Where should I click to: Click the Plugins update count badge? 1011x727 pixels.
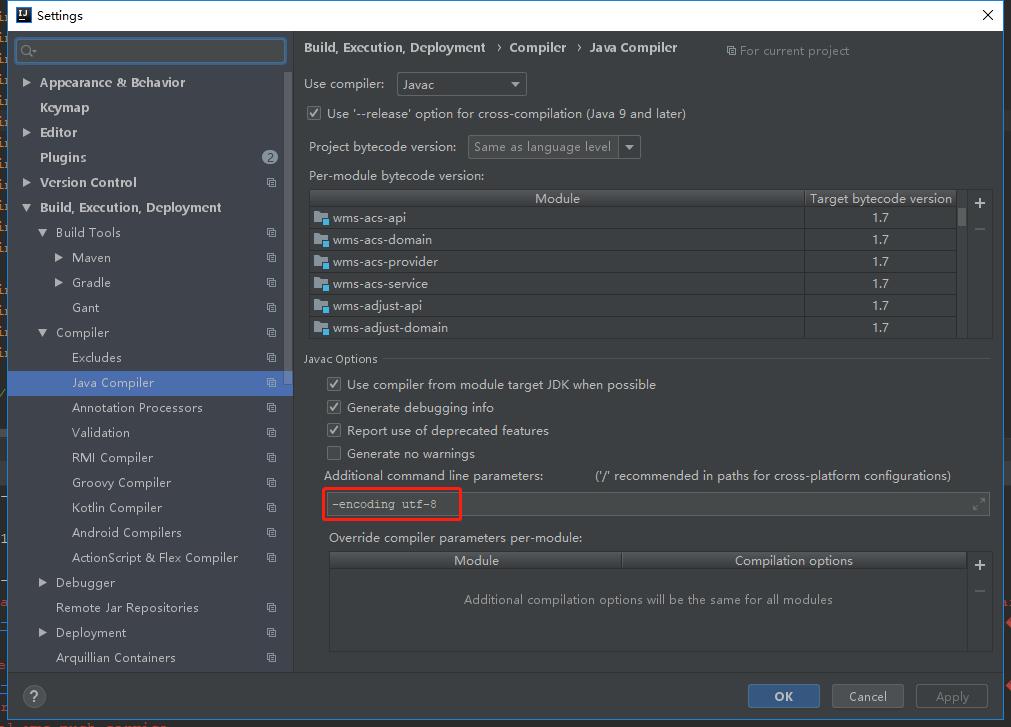coord(270,157)
